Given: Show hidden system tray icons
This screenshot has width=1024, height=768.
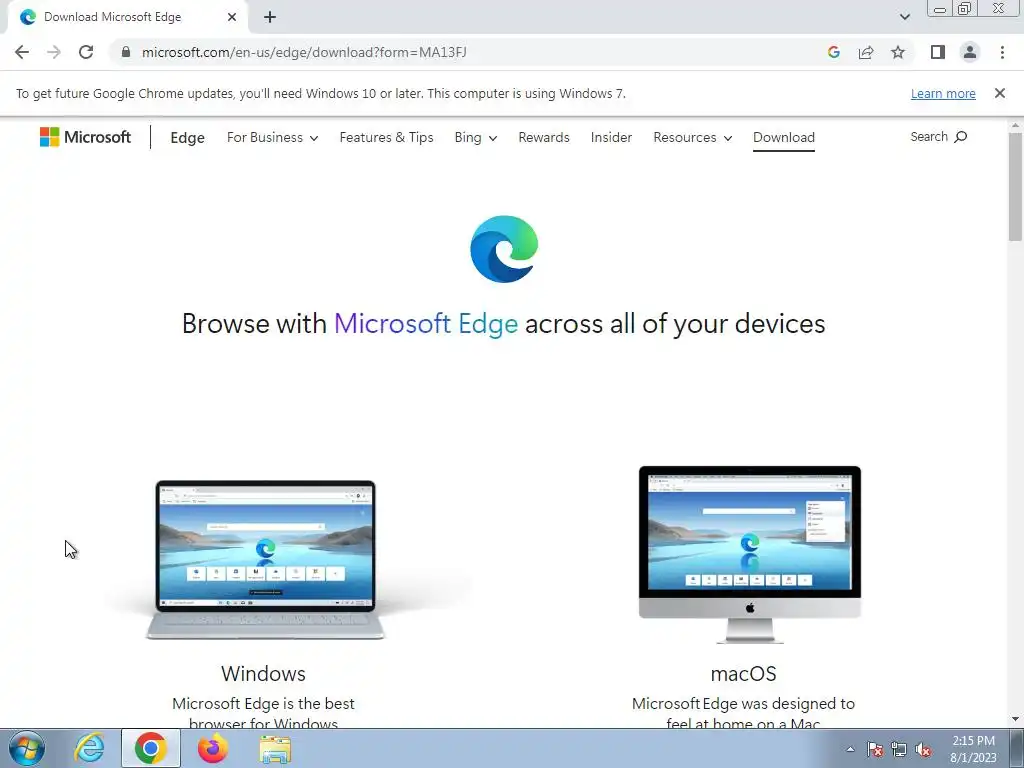Looking at the screenshot, I should pyautogui.click(x=850, y=749).
